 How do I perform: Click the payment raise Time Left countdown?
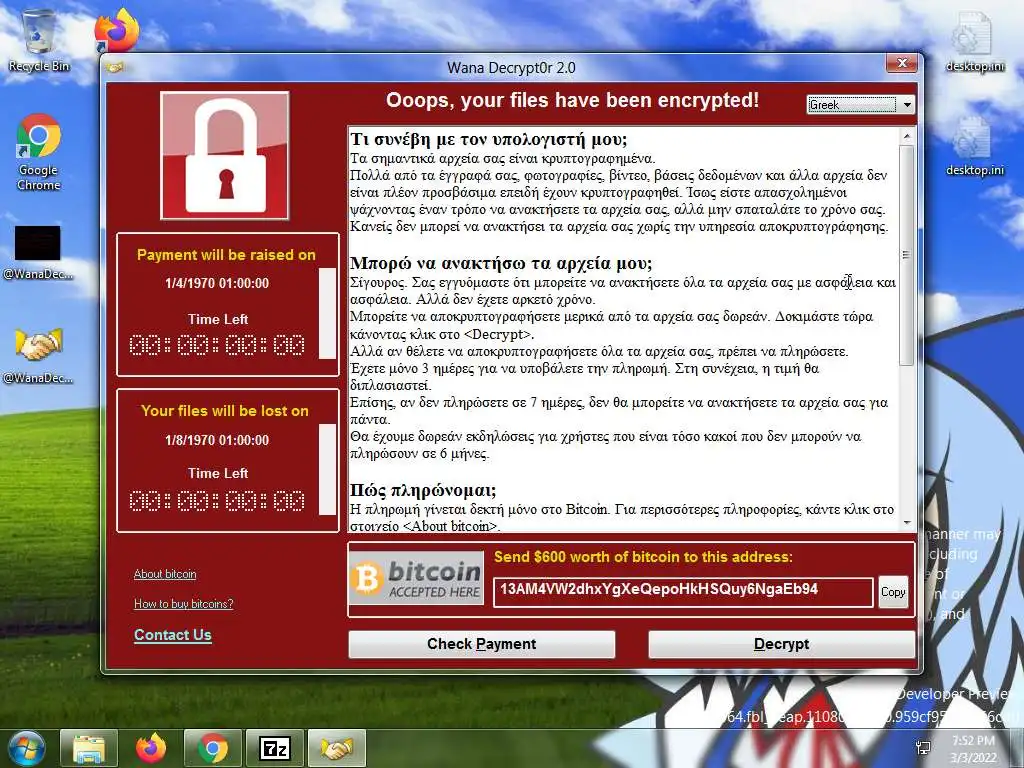(217, 345)
